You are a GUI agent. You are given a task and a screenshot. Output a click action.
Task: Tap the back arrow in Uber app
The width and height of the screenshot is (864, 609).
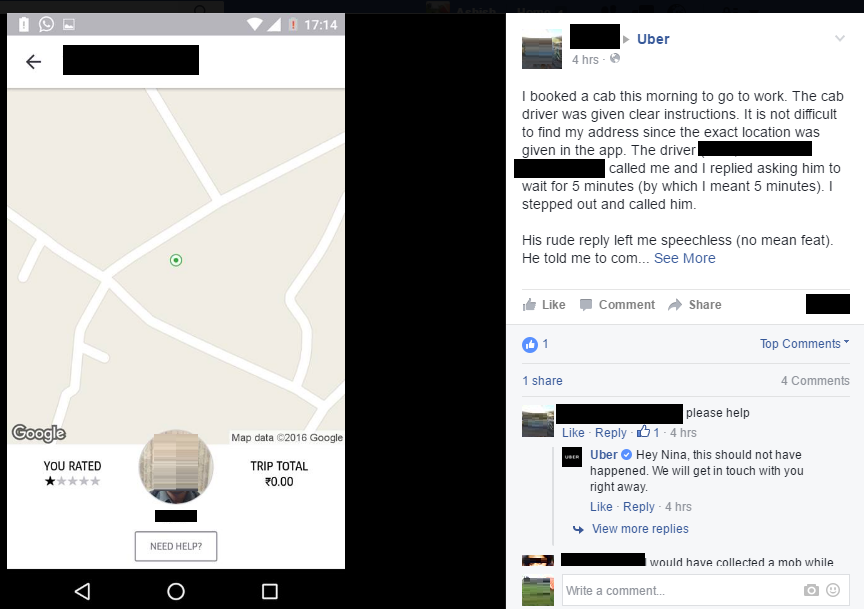pyautogui.click(x=34, y=61)
